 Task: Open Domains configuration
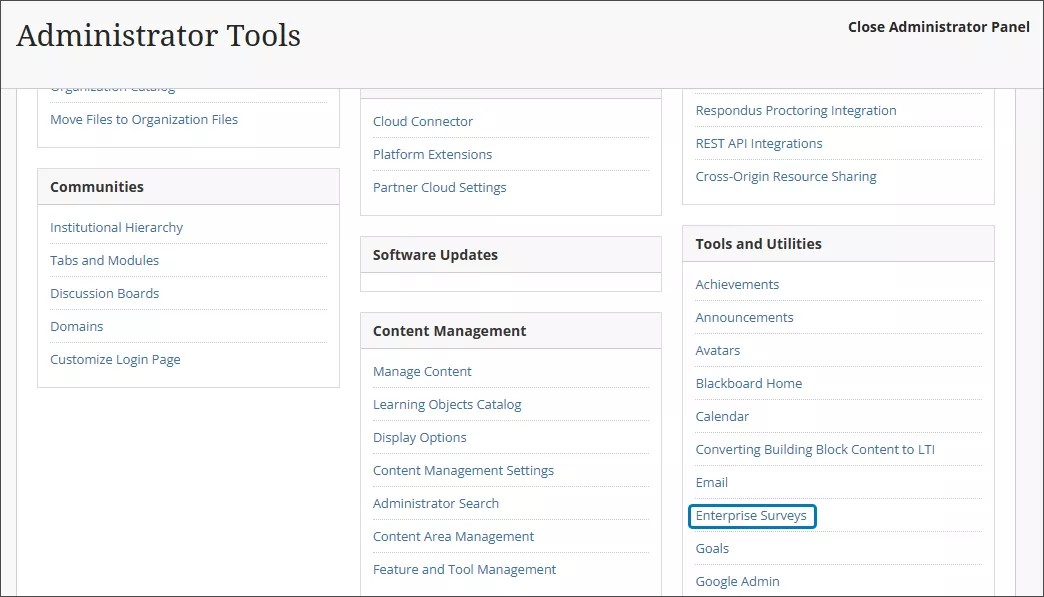77,326
